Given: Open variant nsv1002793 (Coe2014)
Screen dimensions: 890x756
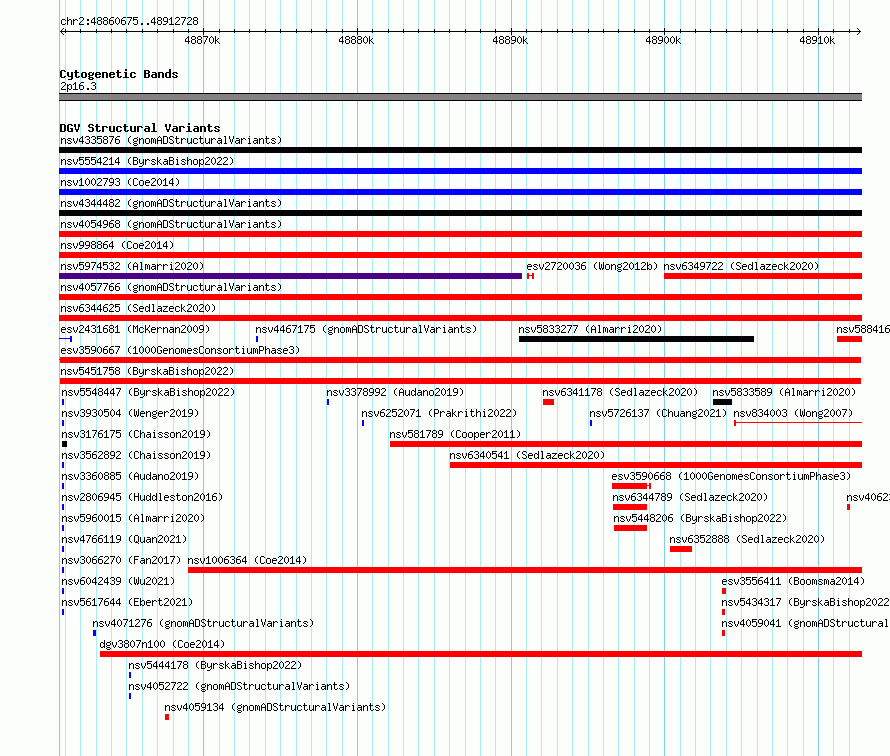Looking at the screenshot, I should pyautogui.click(x=120, y=182).
